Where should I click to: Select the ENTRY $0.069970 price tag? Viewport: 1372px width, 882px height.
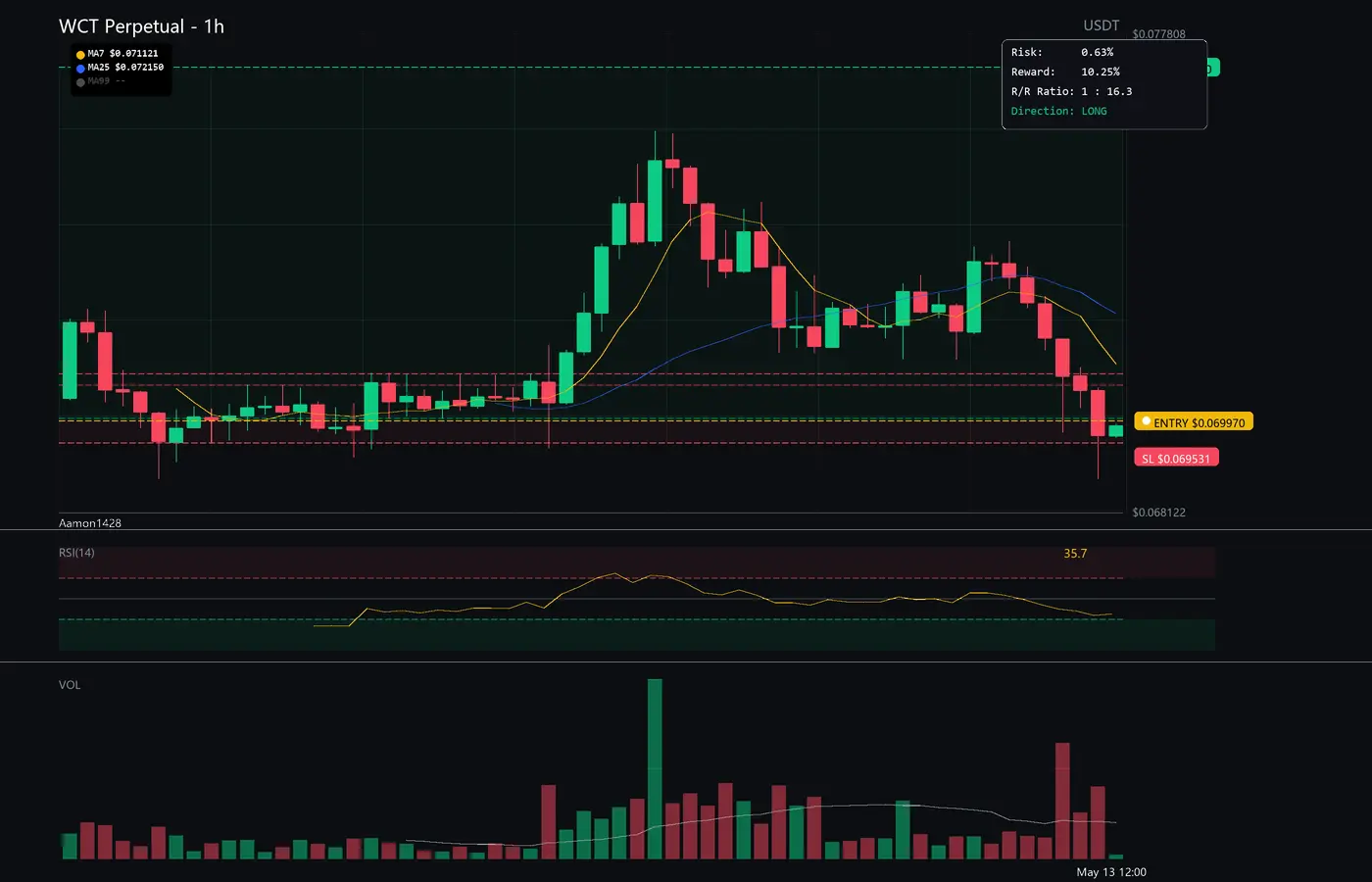click(x=1194, y=422)
